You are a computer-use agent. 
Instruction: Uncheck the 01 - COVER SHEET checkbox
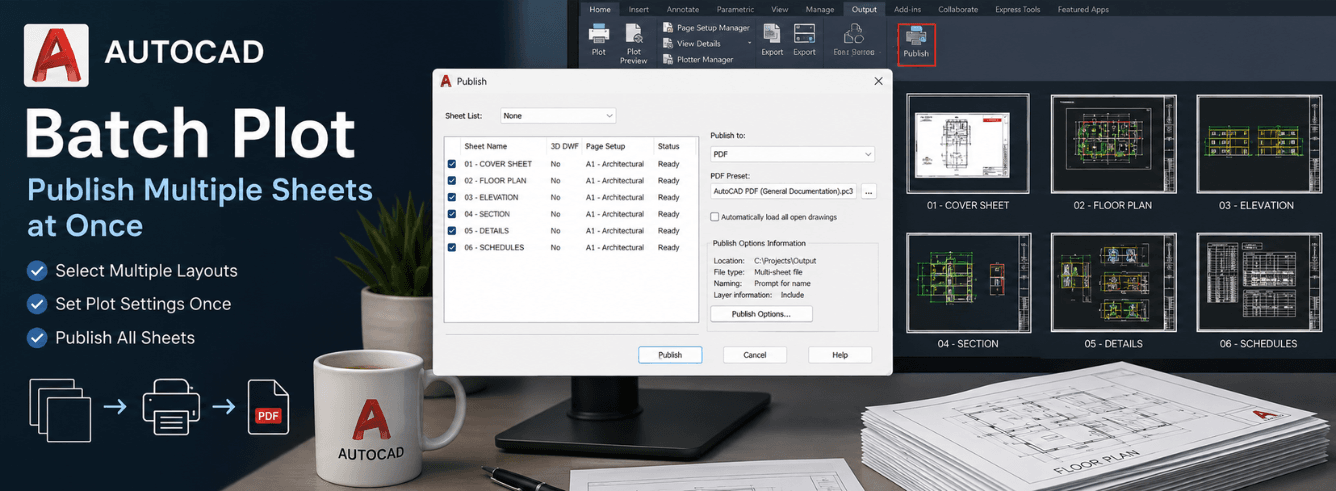click(x=452, y=164)
